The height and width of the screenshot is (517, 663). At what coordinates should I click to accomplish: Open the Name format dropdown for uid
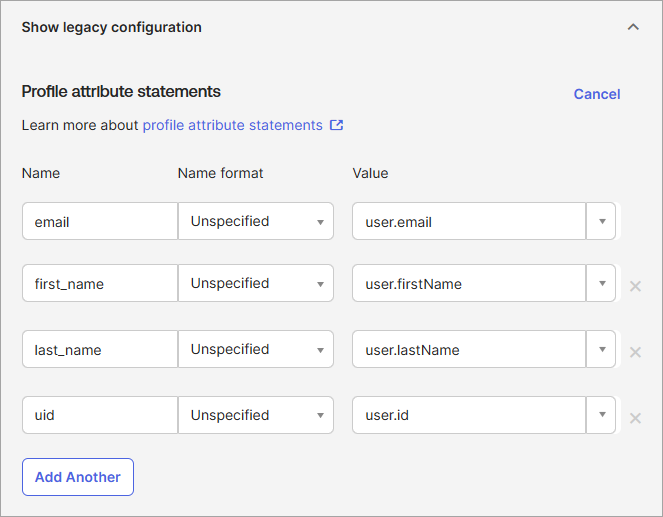(256, 415)
